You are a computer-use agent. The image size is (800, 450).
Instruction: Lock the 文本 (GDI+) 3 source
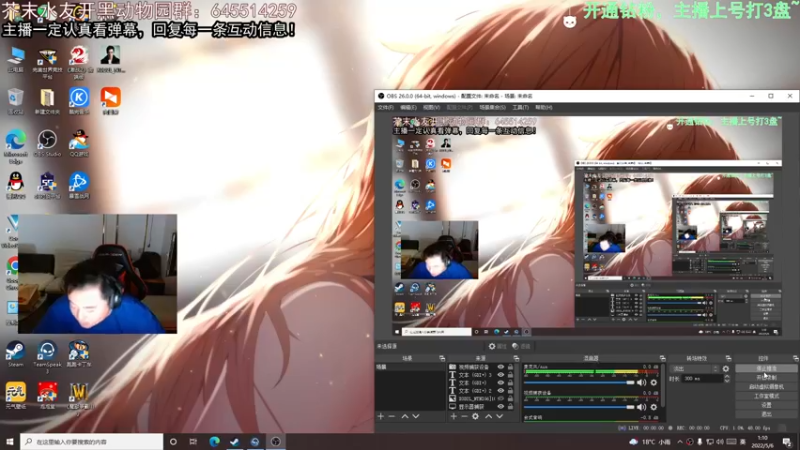pos(510,374)
